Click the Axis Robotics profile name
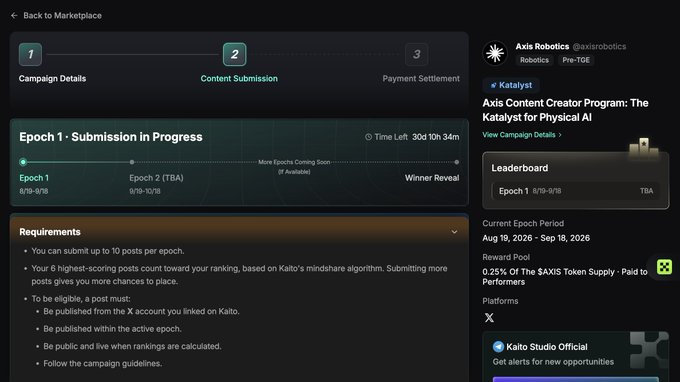This screenshot has width=680, height=382. point(542,46)
